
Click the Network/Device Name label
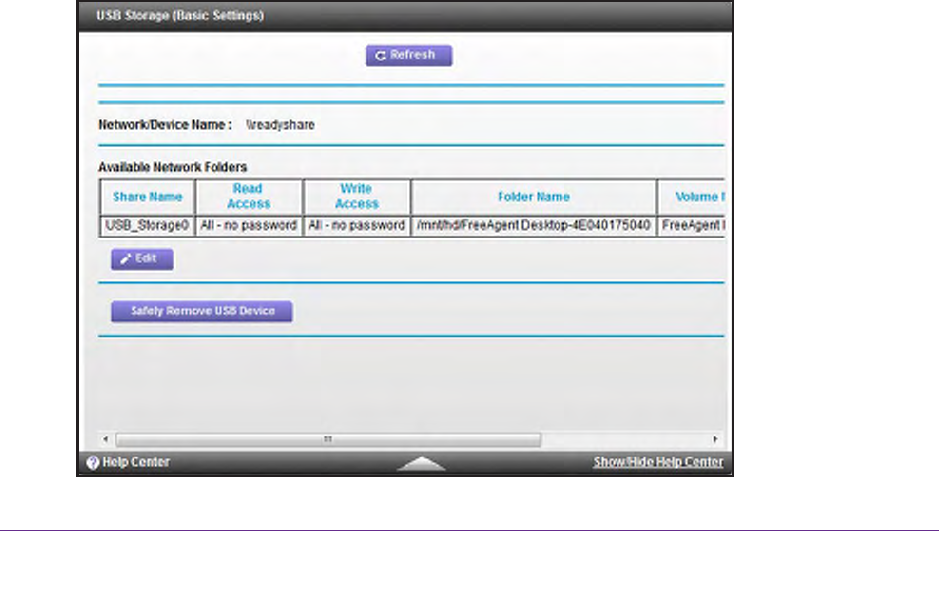click(x=165, y=125)
